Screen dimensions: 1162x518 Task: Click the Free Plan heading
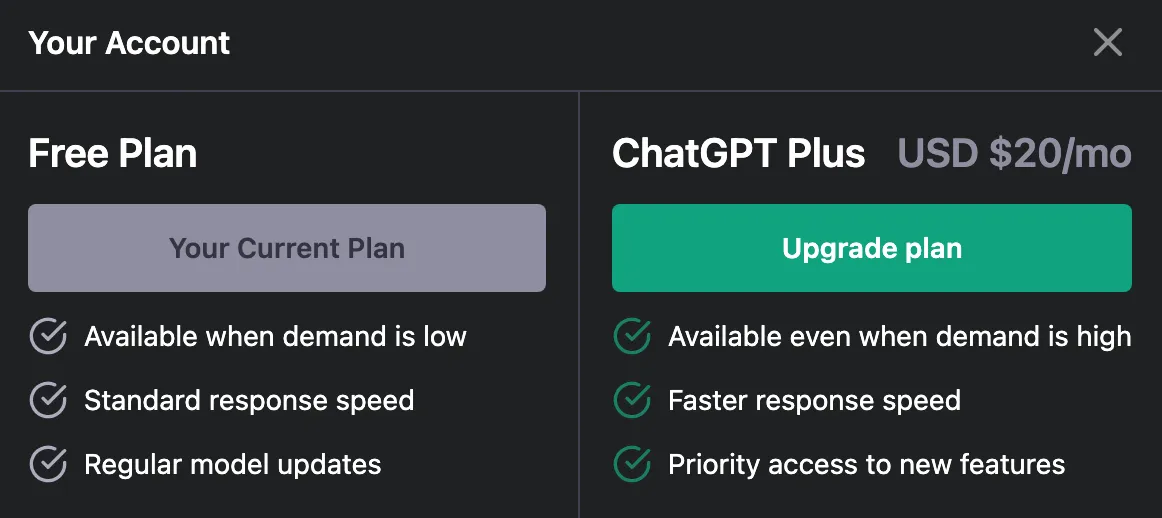113,154
